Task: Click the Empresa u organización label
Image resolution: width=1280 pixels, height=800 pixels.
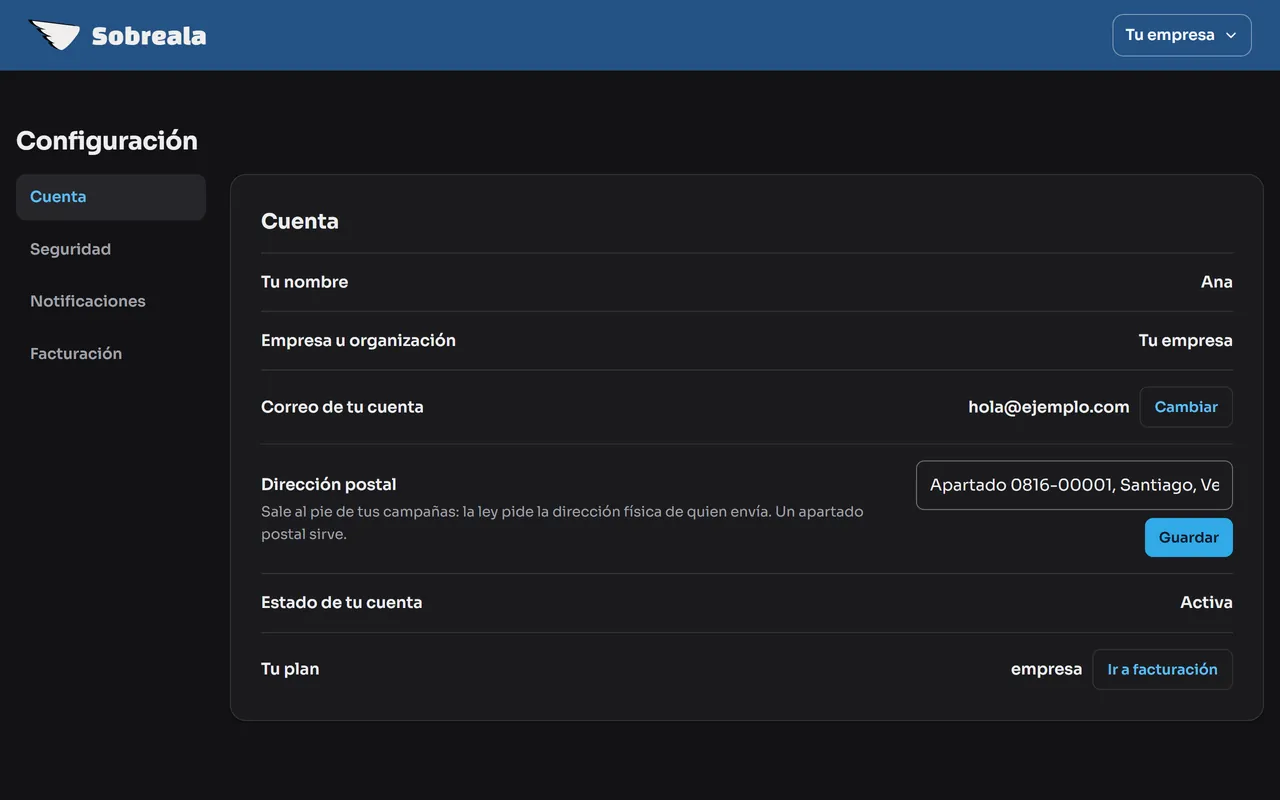Action: point(358,340)
